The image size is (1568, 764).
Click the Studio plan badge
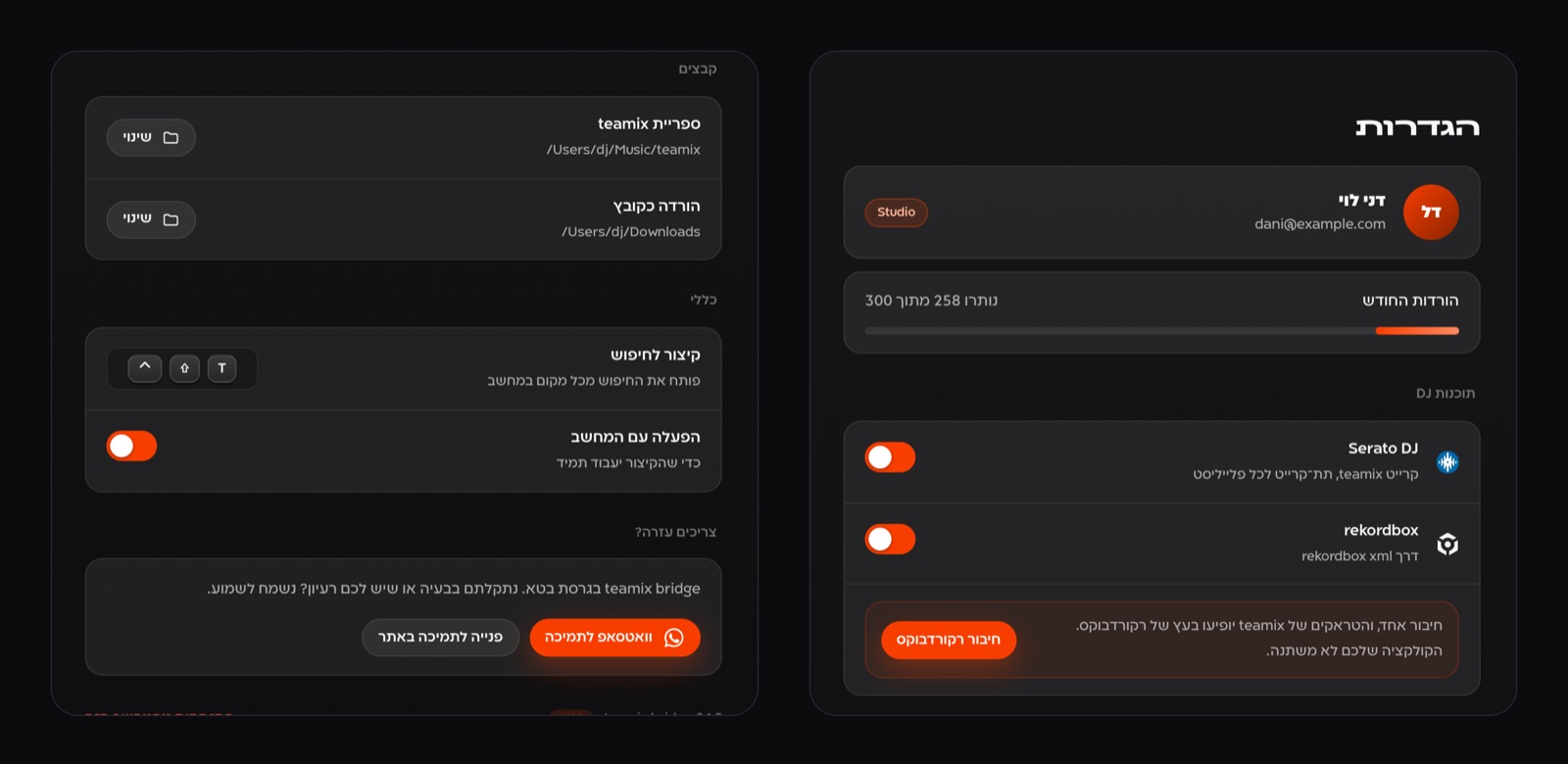896,213
